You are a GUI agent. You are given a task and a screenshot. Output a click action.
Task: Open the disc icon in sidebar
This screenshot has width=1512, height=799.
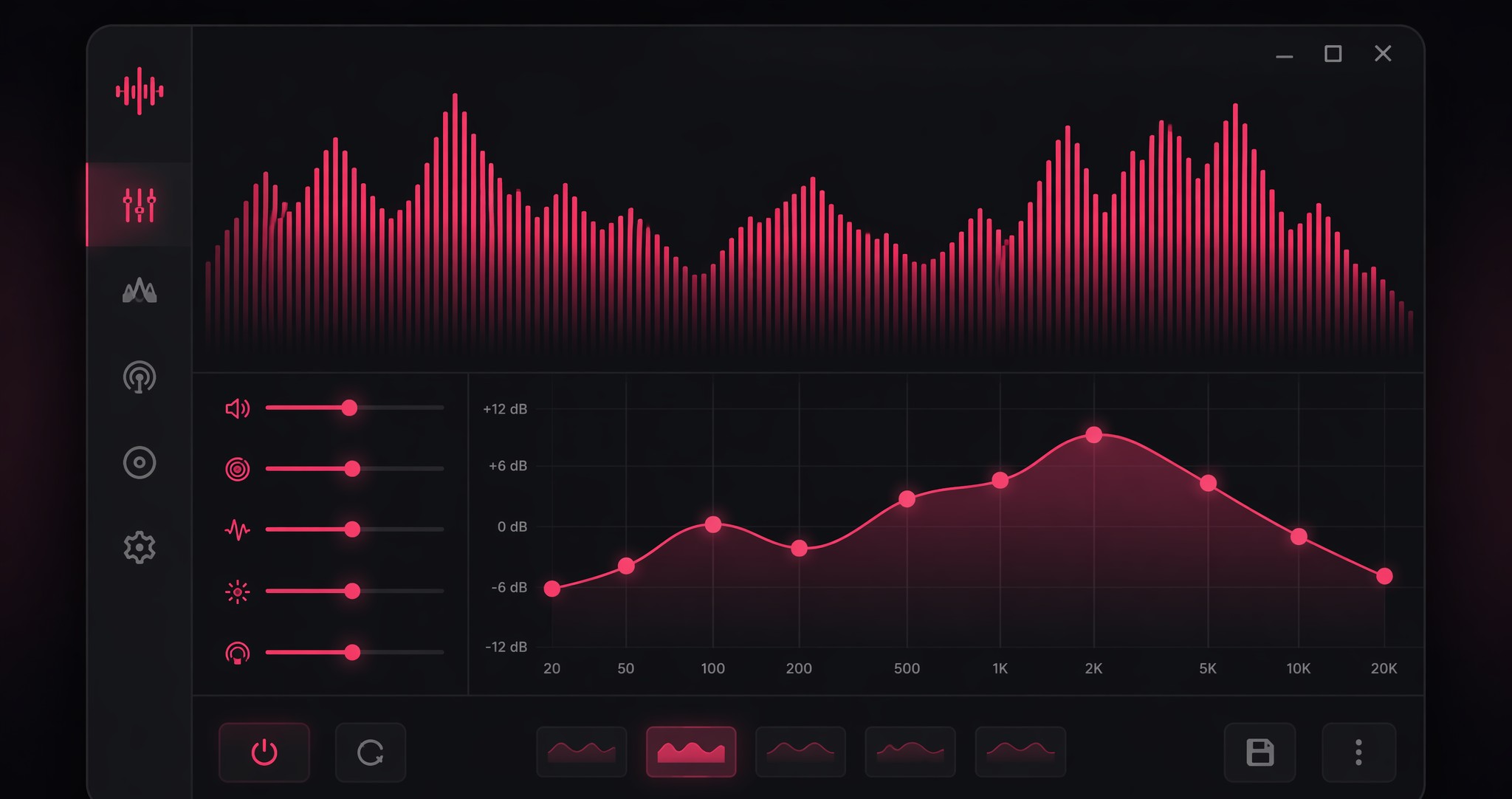click(139, 463)
